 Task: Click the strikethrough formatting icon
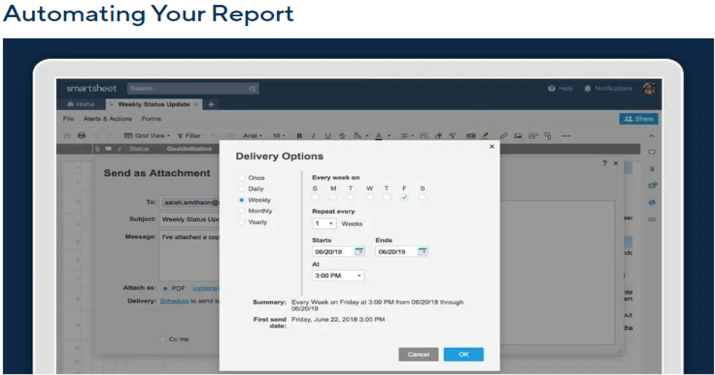[342, 135]
